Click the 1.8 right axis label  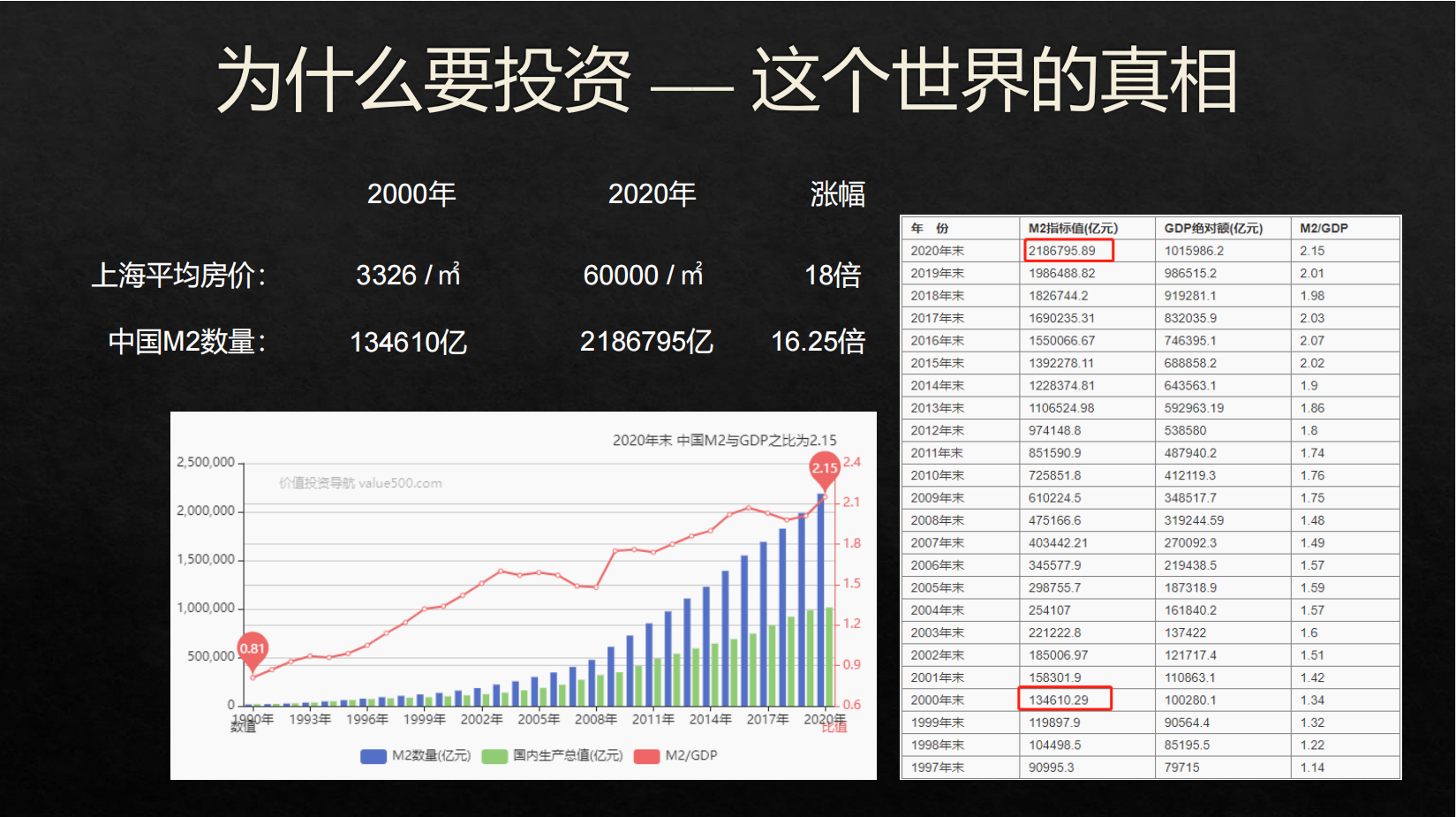click(x=851, y=543)
